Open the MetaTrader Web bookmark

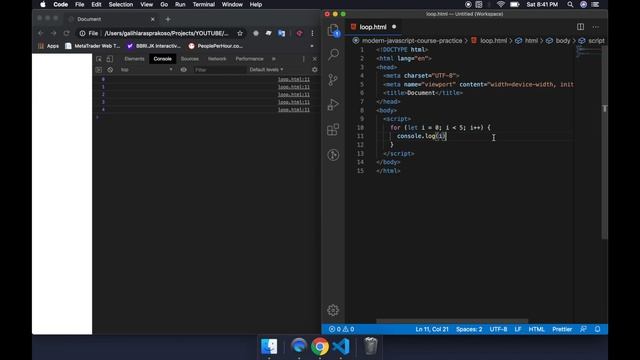(93, 46)
